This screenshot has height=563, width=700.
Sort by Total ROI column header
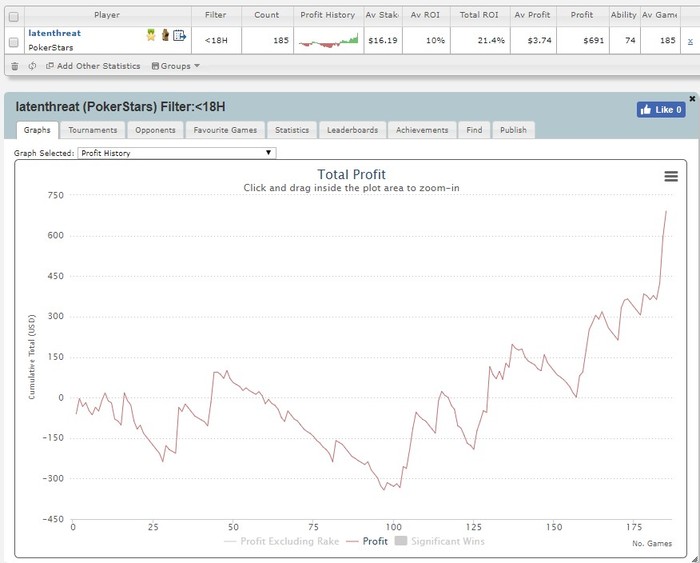click(479, 15)
